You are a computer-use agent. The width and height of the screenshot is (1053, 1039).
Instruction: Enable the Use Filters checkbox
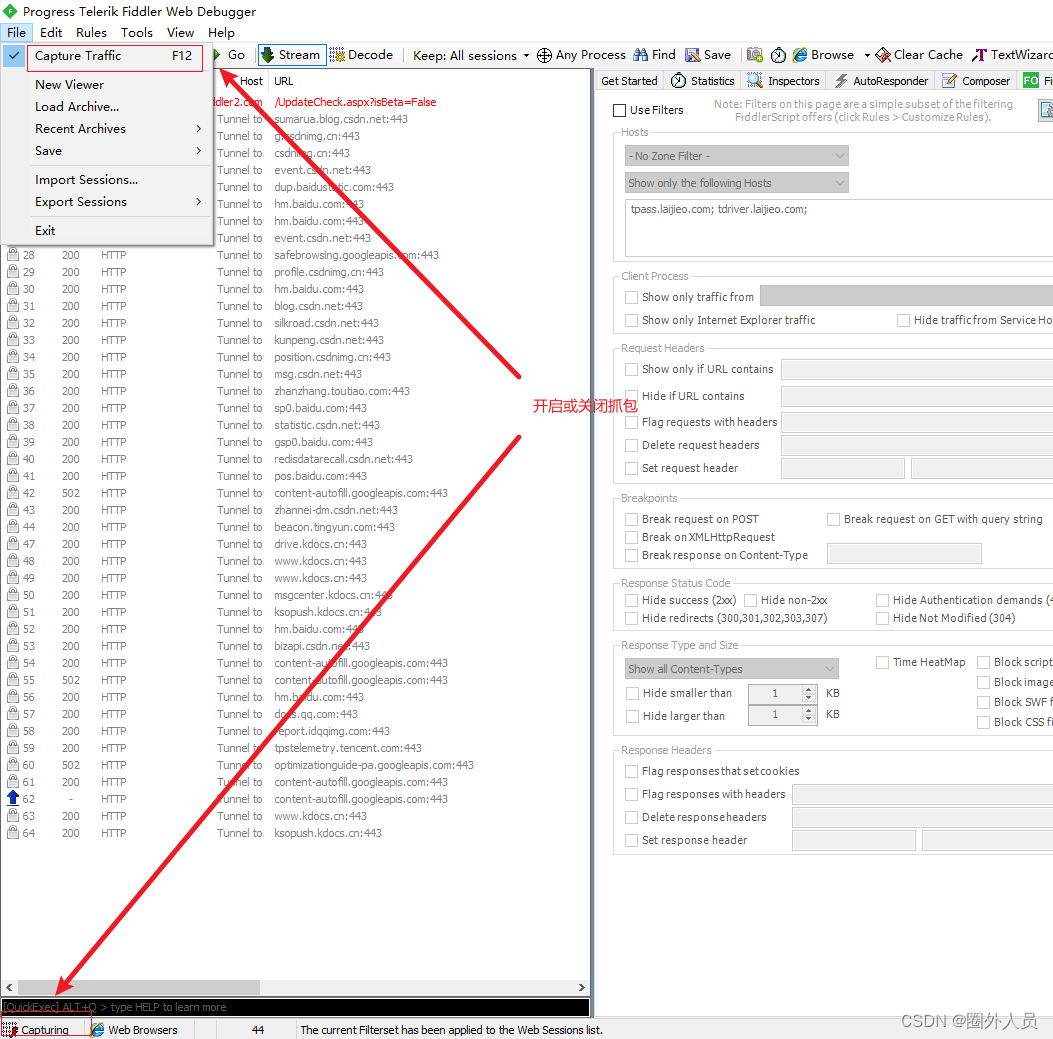(x=619, y=110)
